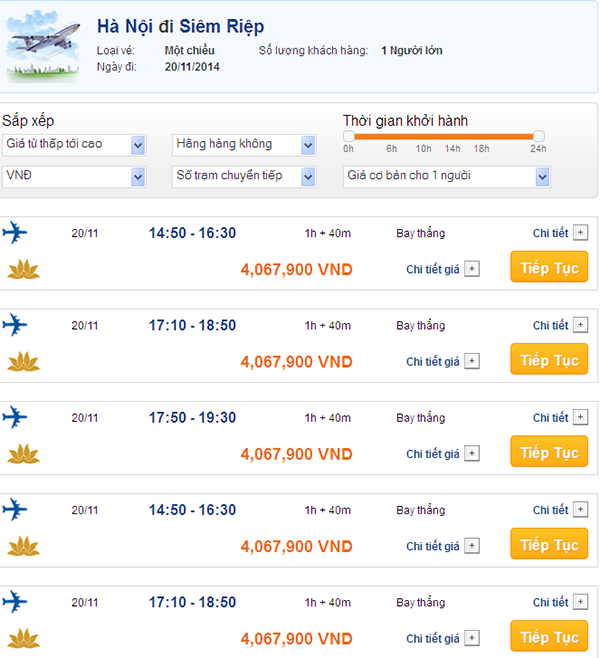The height and width of the screenshot is (658, 600).
Task: Click the airplane icon of the 17:50 flight
Action: click(x=15, y=417)
